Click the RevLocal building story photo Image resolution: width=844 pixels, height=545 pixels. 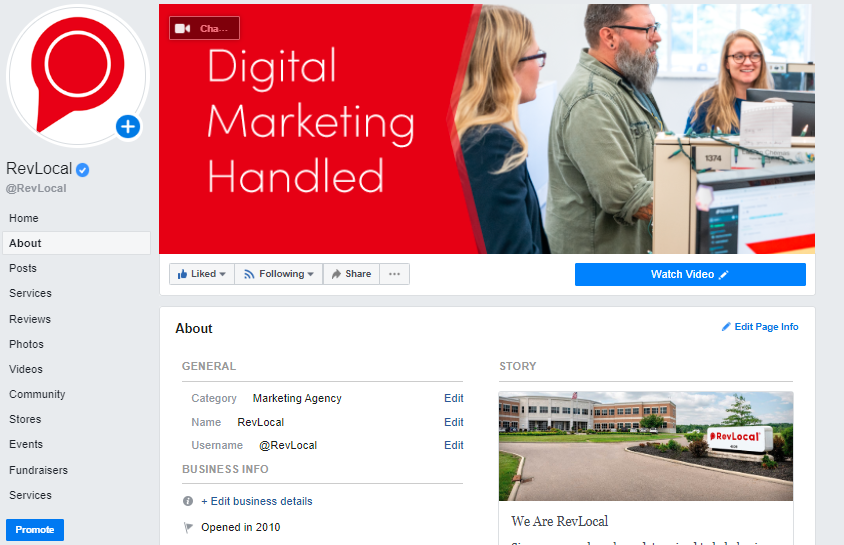tap(646, 446)
